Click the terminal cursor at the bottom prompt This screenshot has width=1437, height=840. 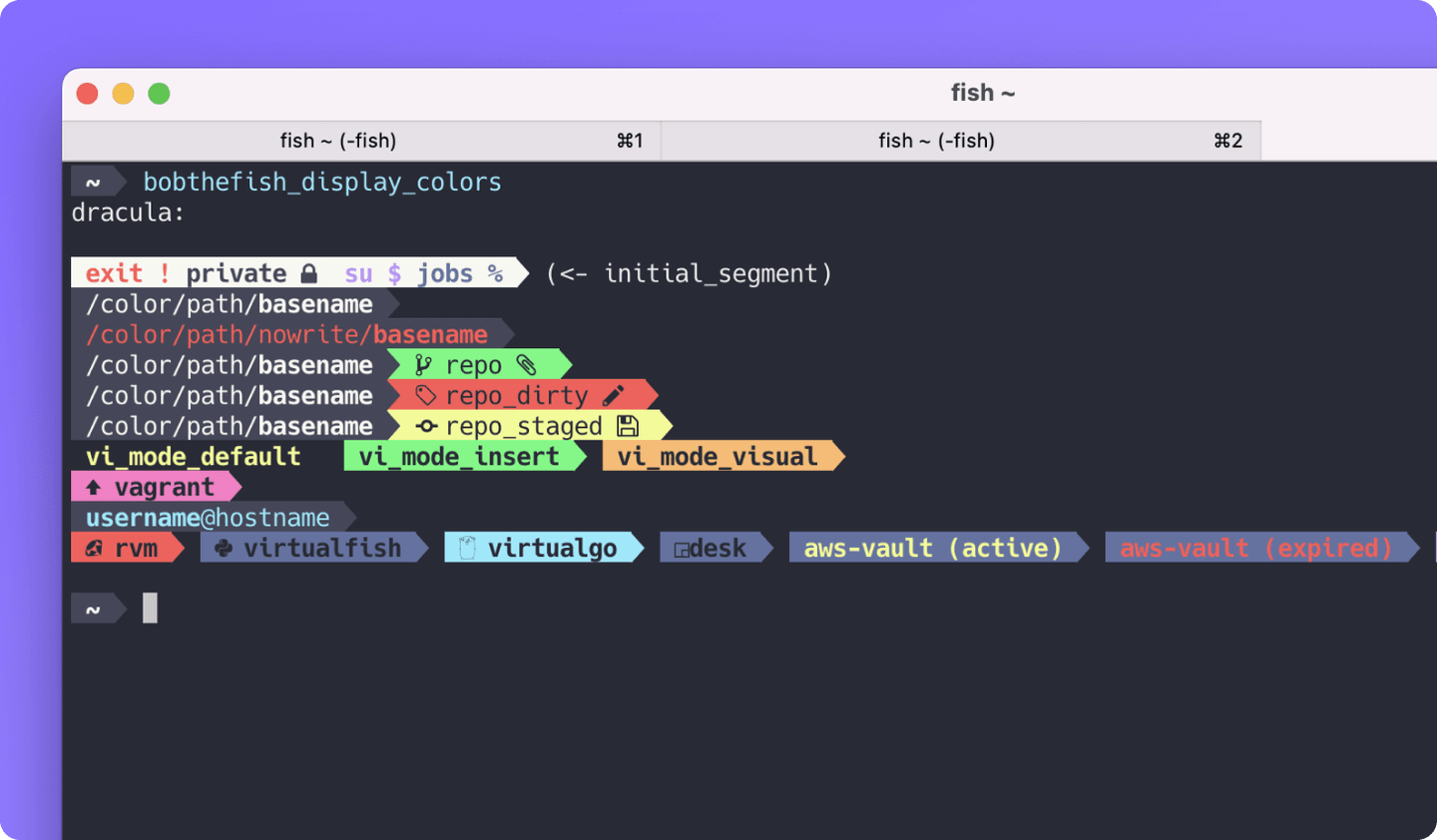coord(150,607)
